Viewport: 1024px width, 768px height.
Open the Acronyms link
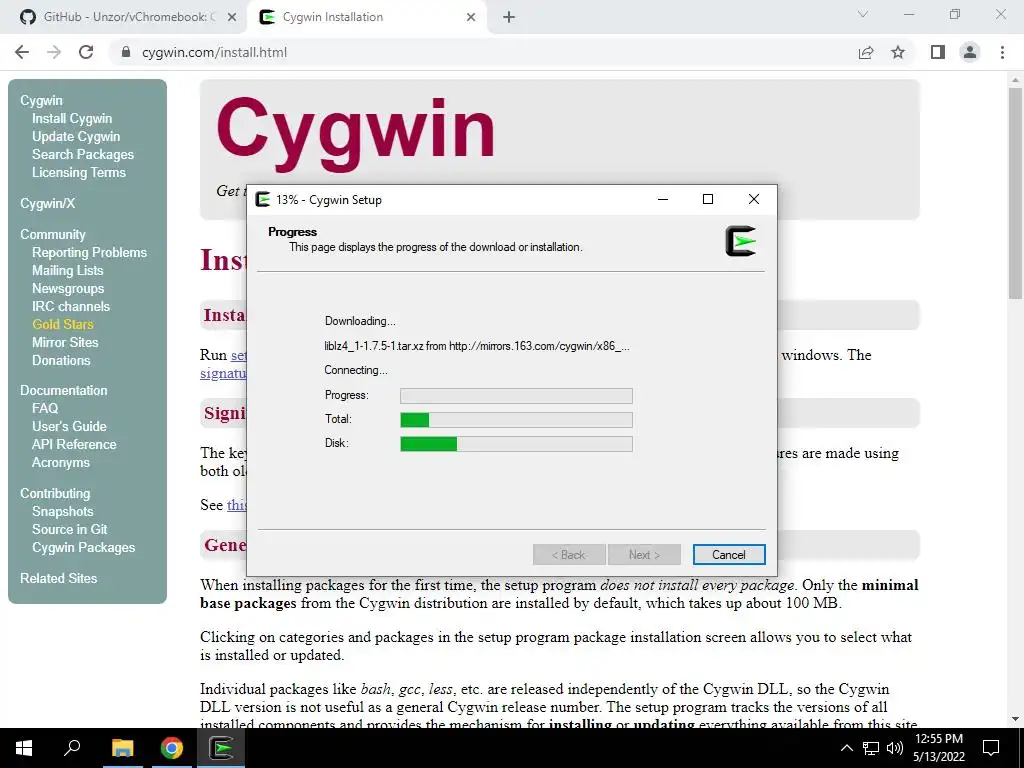click(x=61, y=462)
